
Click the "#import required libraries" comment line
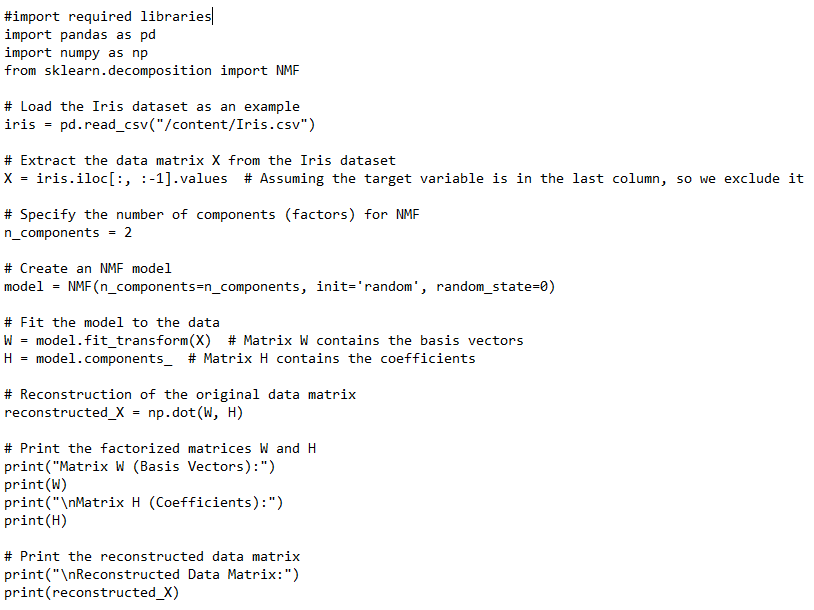[108, 17]
